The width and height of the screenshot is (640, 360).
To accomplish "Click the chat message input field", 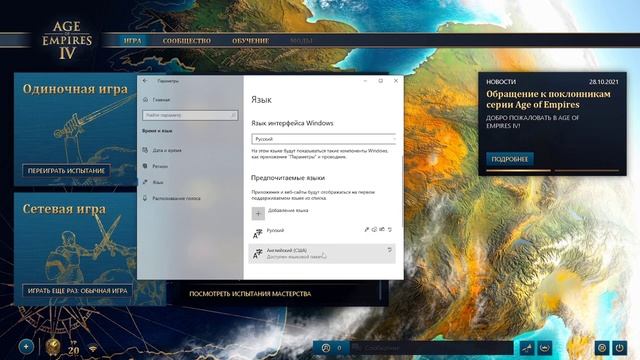I will 431,348.
